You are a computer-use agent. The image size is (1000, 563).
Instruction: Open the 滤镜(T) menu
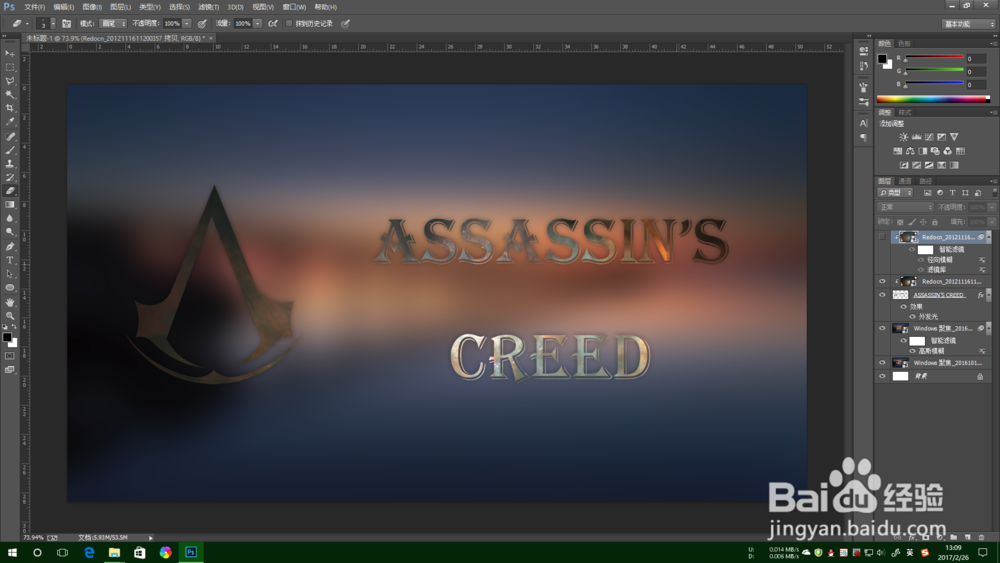coord(208,7)
